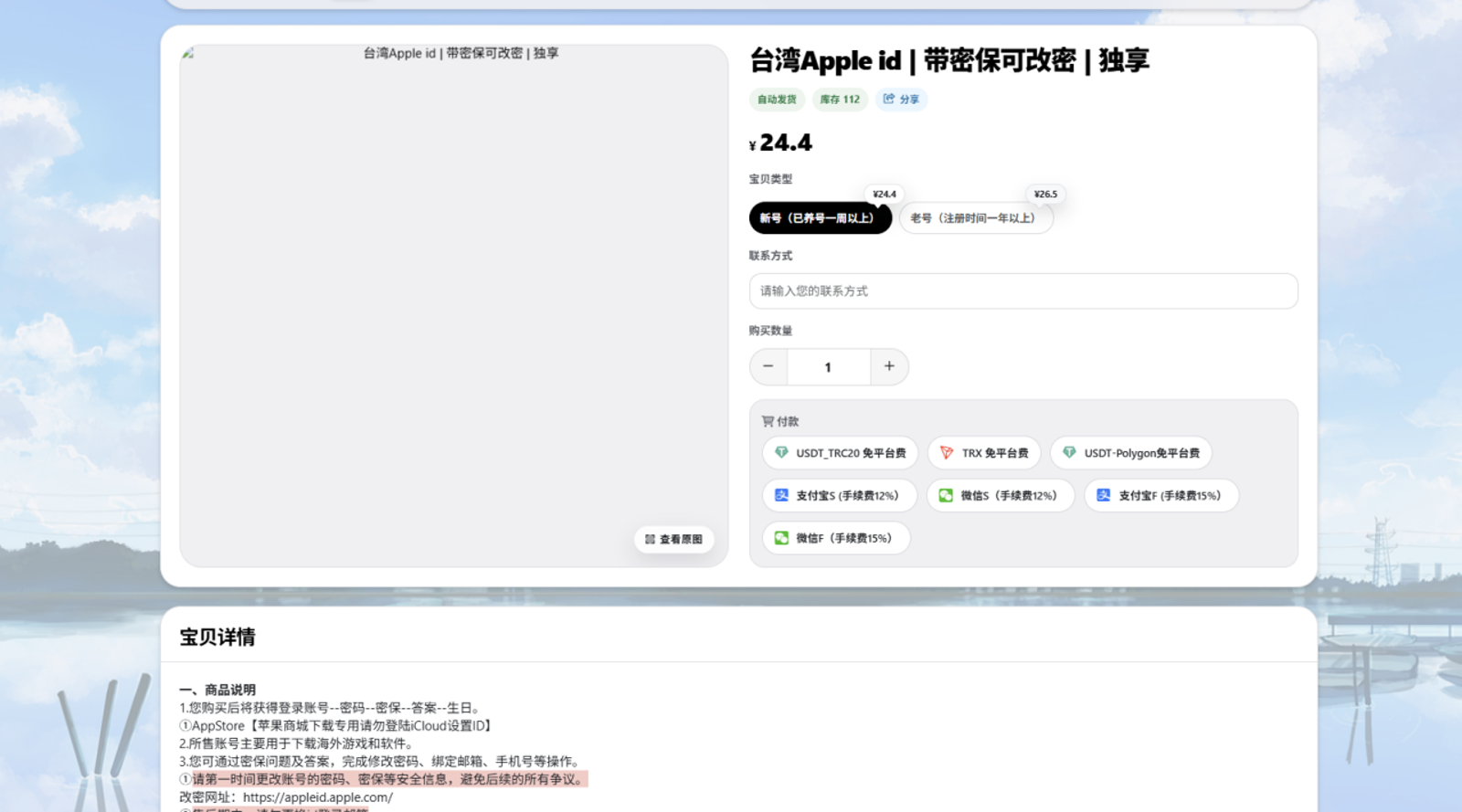Click the 自动发货 tag

777,100
